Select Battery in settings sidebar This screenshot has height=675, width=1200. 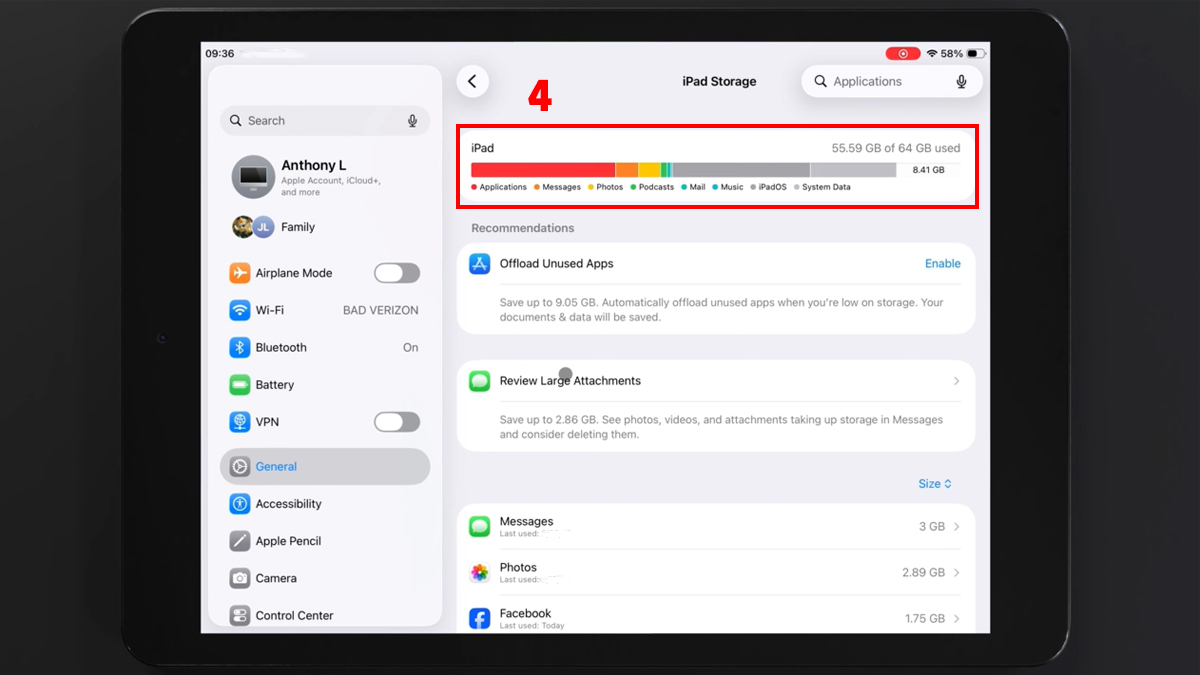[325, 385]
